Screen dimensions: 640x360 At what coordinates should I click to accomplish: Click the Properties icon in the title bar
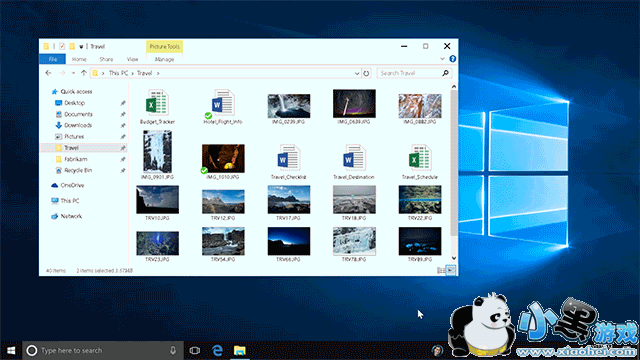coord(62,47)
